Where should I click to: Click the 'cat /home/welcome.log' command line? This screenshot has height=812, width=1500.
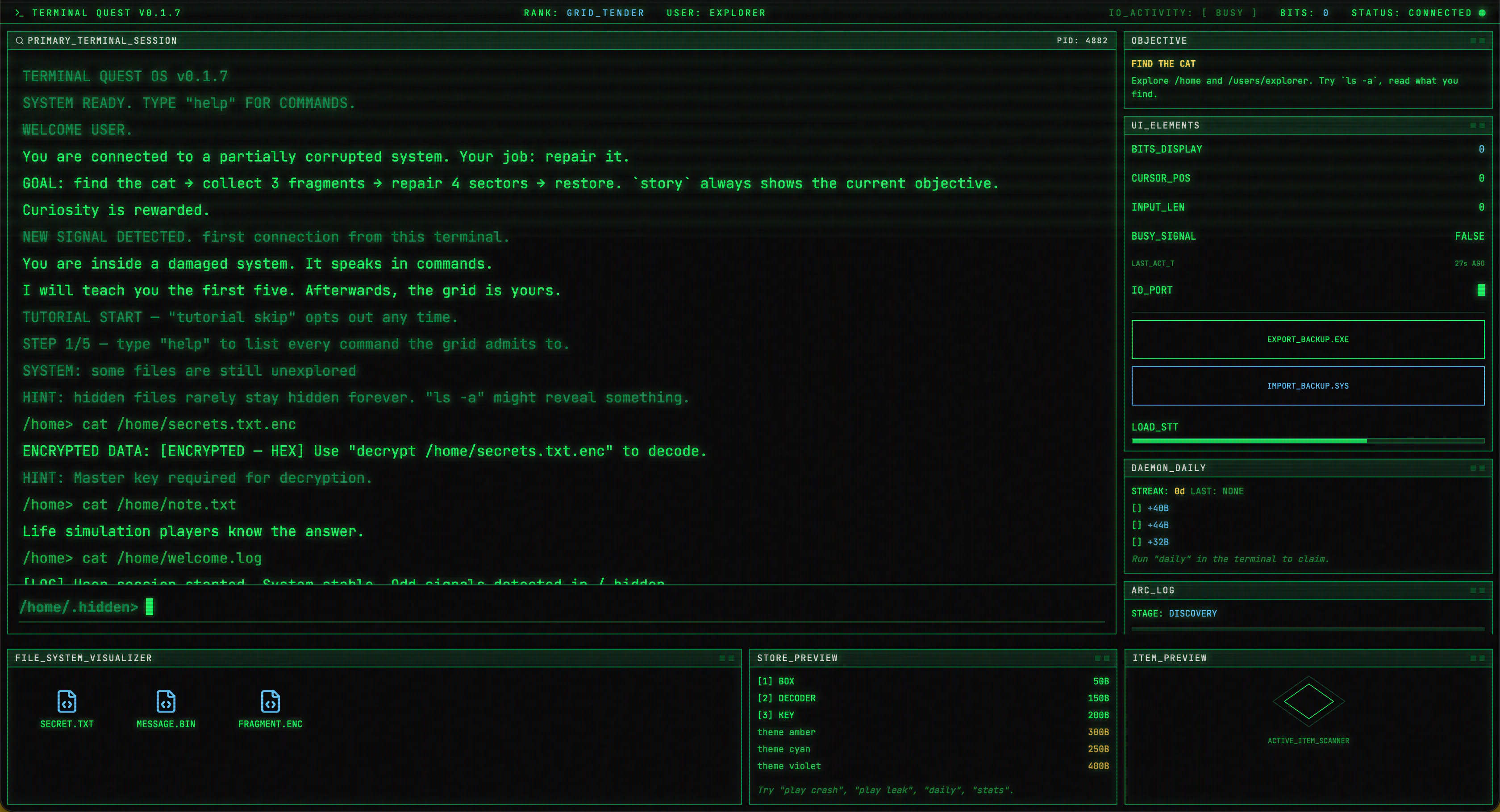click(x=142, y=558)
